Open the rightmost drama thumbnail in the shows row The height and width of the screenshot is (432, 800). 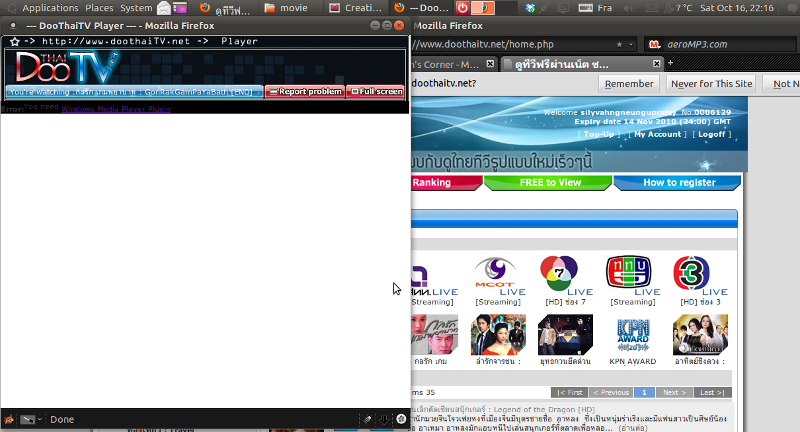(x=700, y=335)
